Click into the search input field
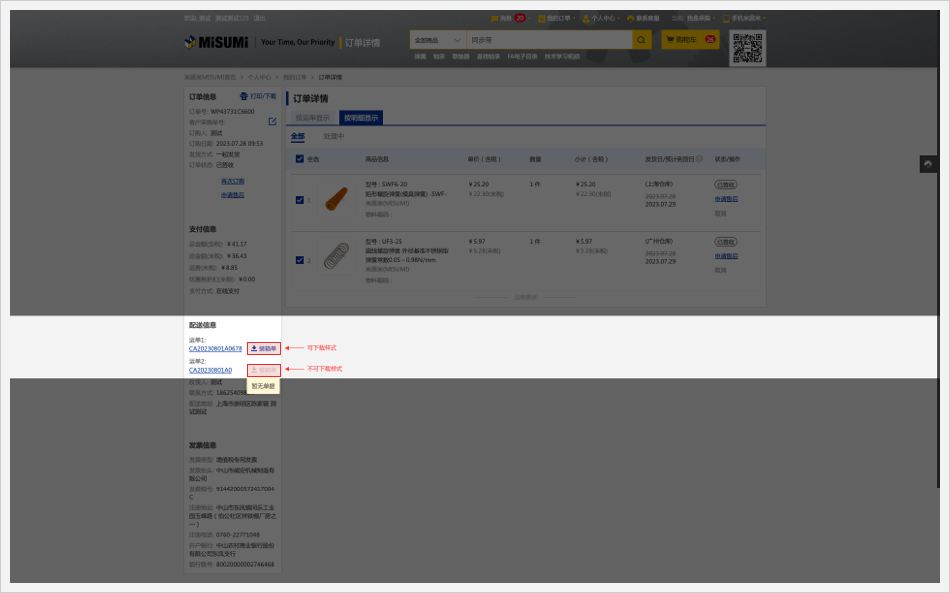Image resolution: width=950 pixels, height=593 pixels. pyautogui.click(x=548, y=40)
